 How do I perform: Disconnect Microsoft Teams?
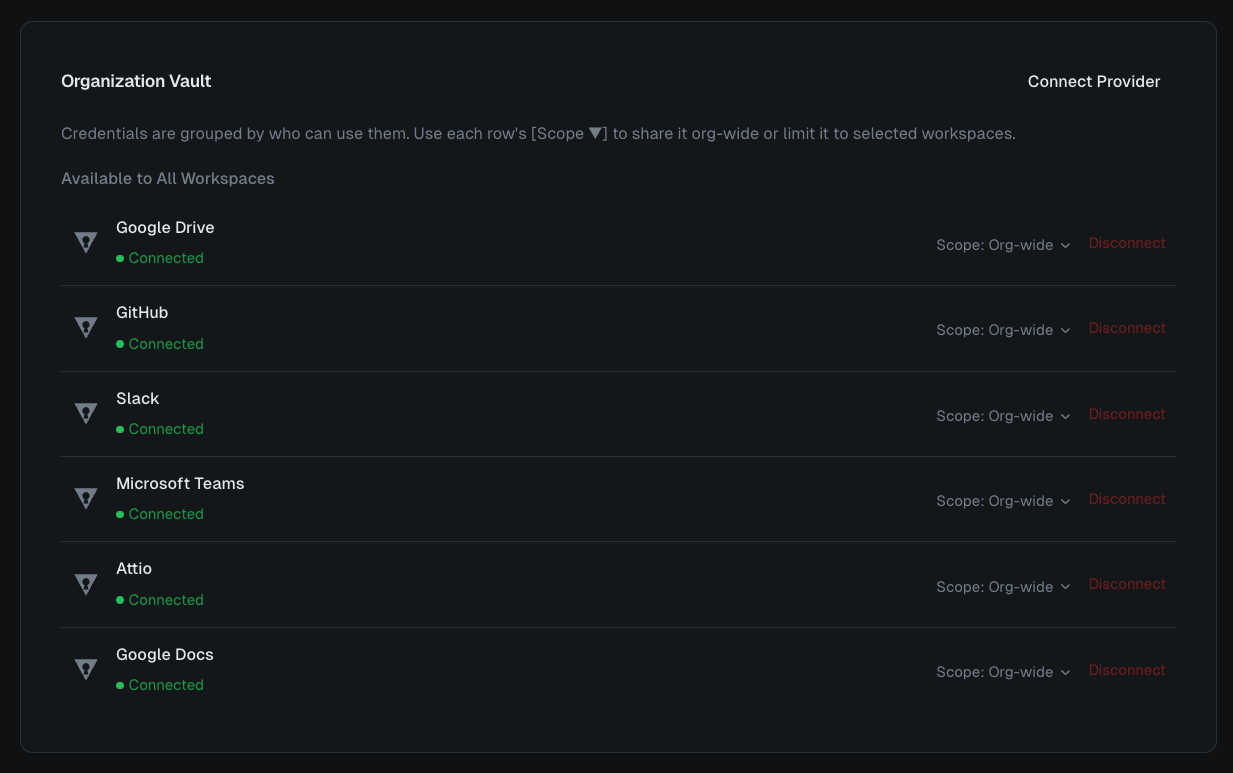pyautogui.click(x=1127, y=499)
